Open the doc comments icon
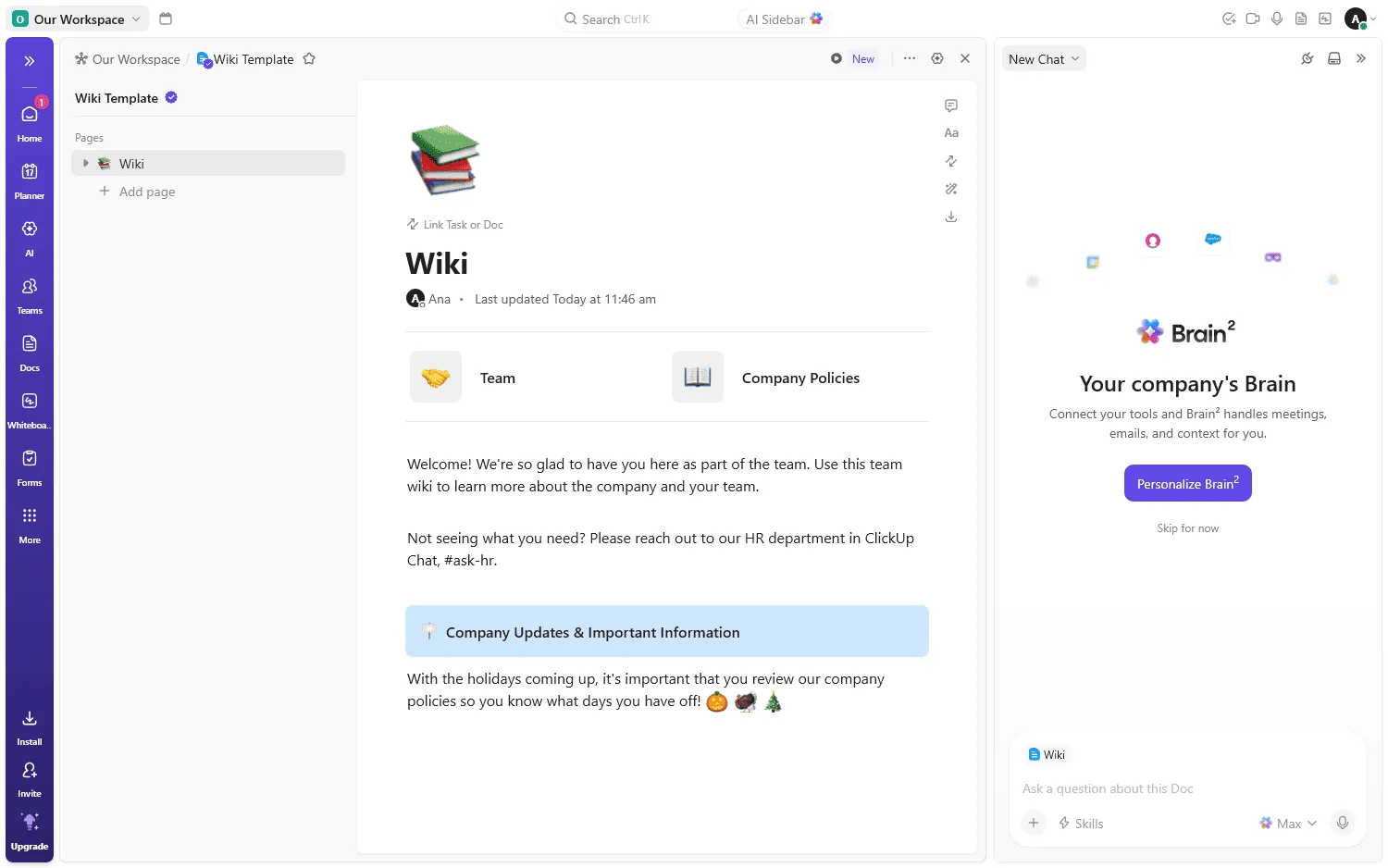The height and width of the screenshot is (868, 1388). (x=951, y=105)
